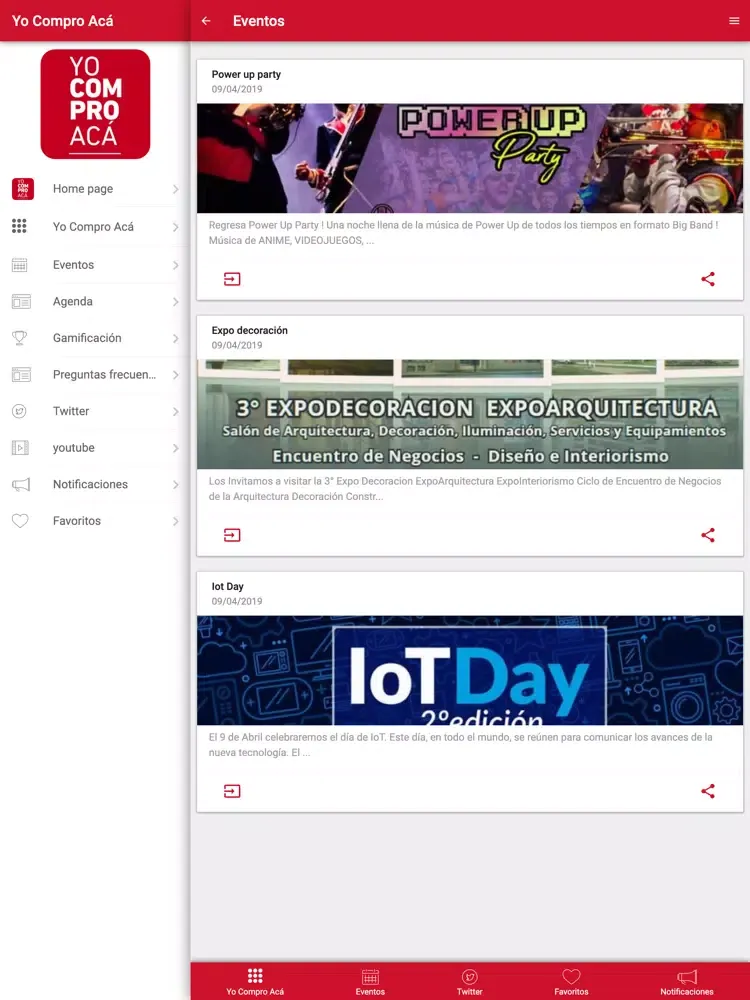Expand the Agenda chevron in sidebar

[175, 302]
